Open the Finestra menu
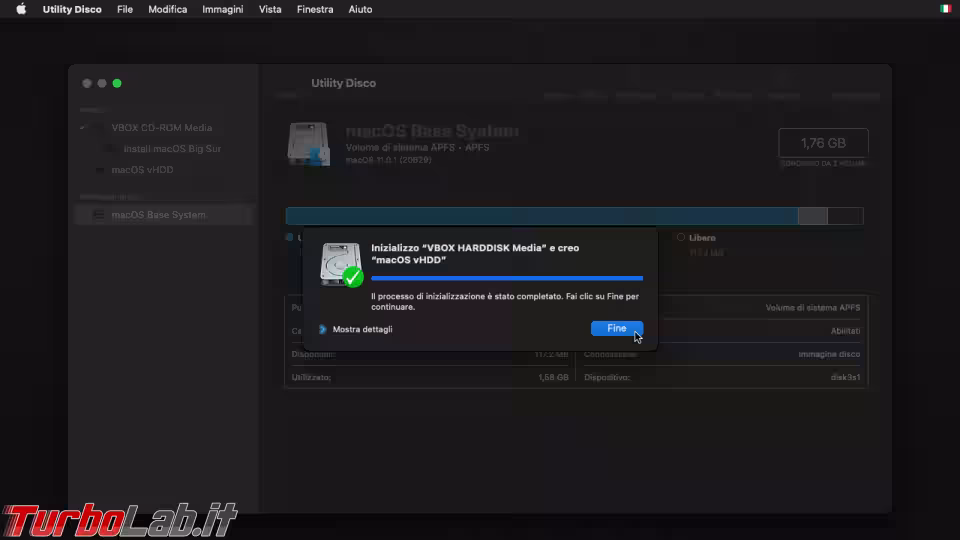This screenshot has height=540, width=960. click(x=315, y=9)
